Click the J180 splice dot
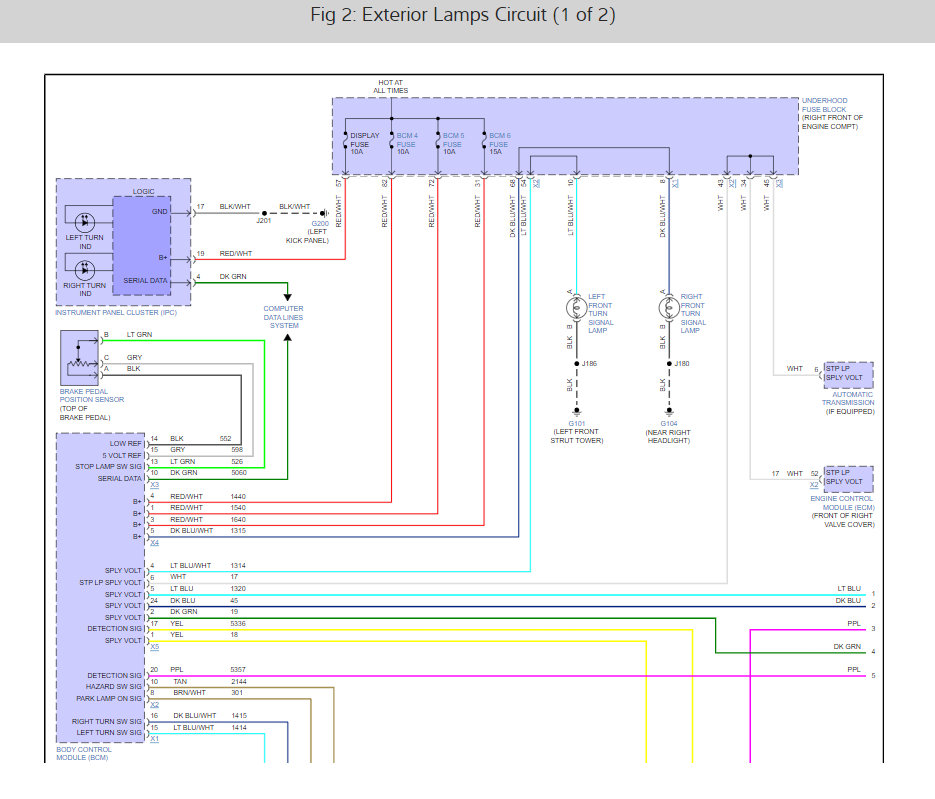 (669, 364)
